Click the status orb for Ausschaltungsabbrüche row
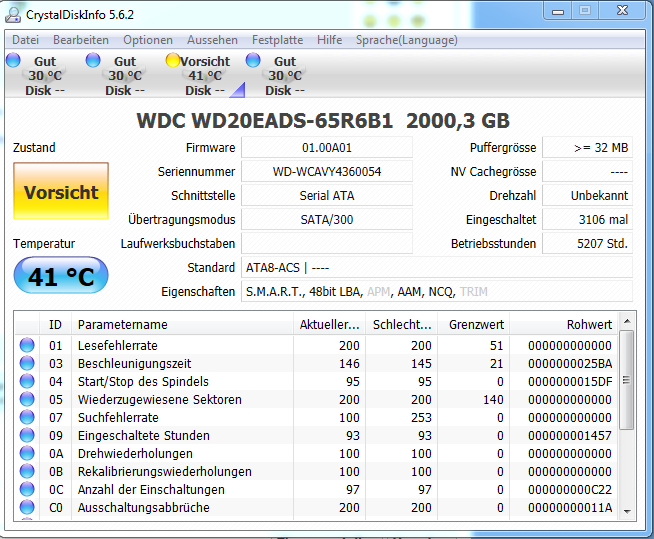Image resolution: width=654 pixels, height=539 pixels. point(27,507)
